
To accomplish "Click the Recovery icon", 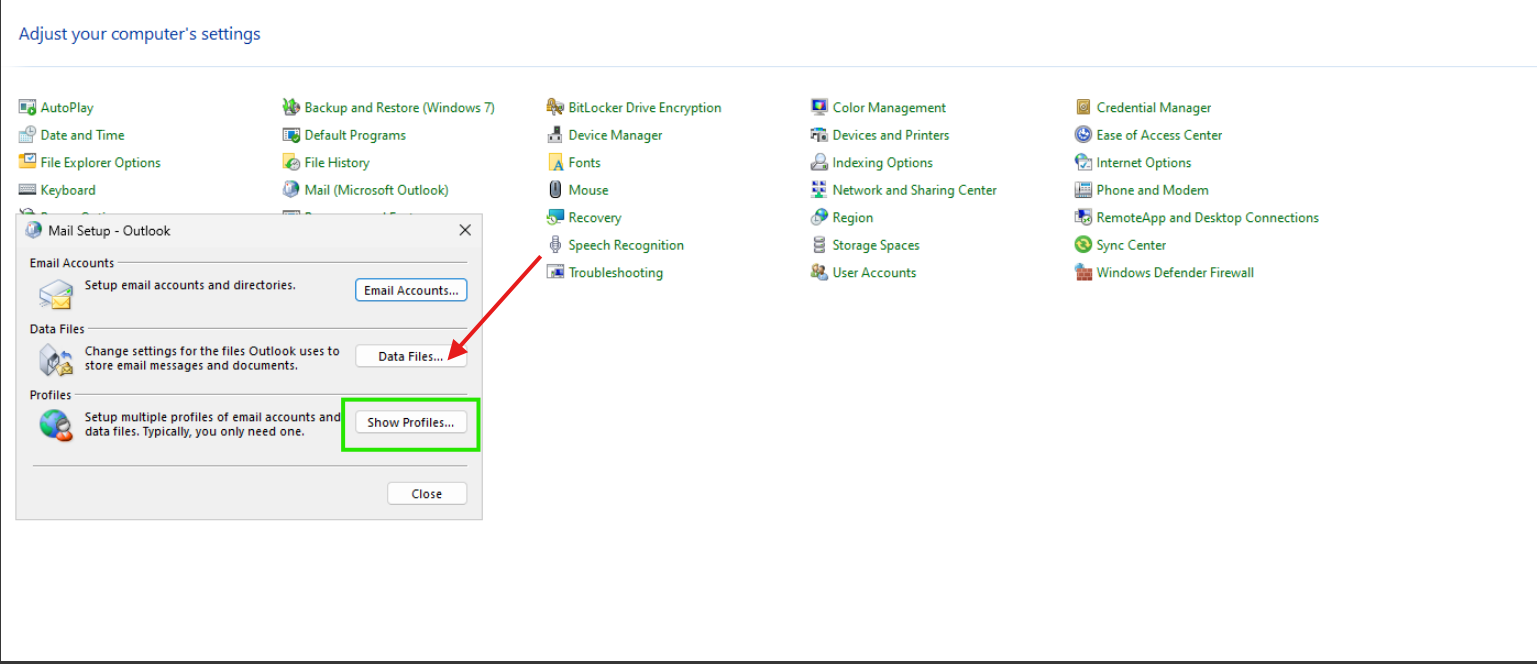I will point(555,217).
